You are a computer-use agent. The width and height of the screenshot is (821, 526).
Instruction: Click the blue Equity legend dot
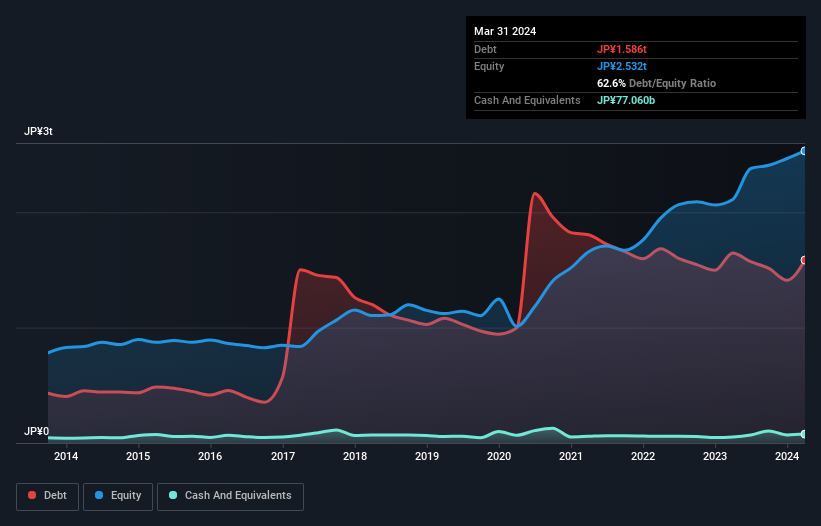pyautogui.click(x=99, y=495)
